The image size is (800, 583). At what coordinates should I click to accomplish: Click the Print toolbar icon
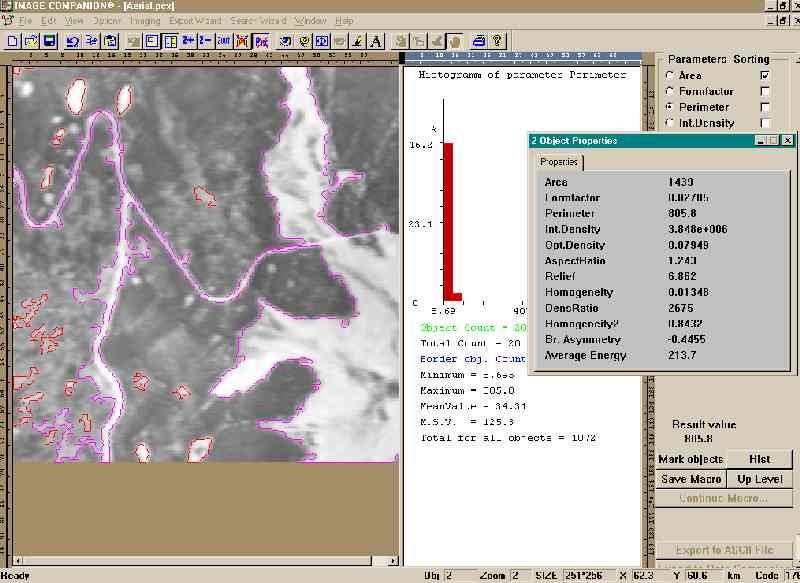478,41
